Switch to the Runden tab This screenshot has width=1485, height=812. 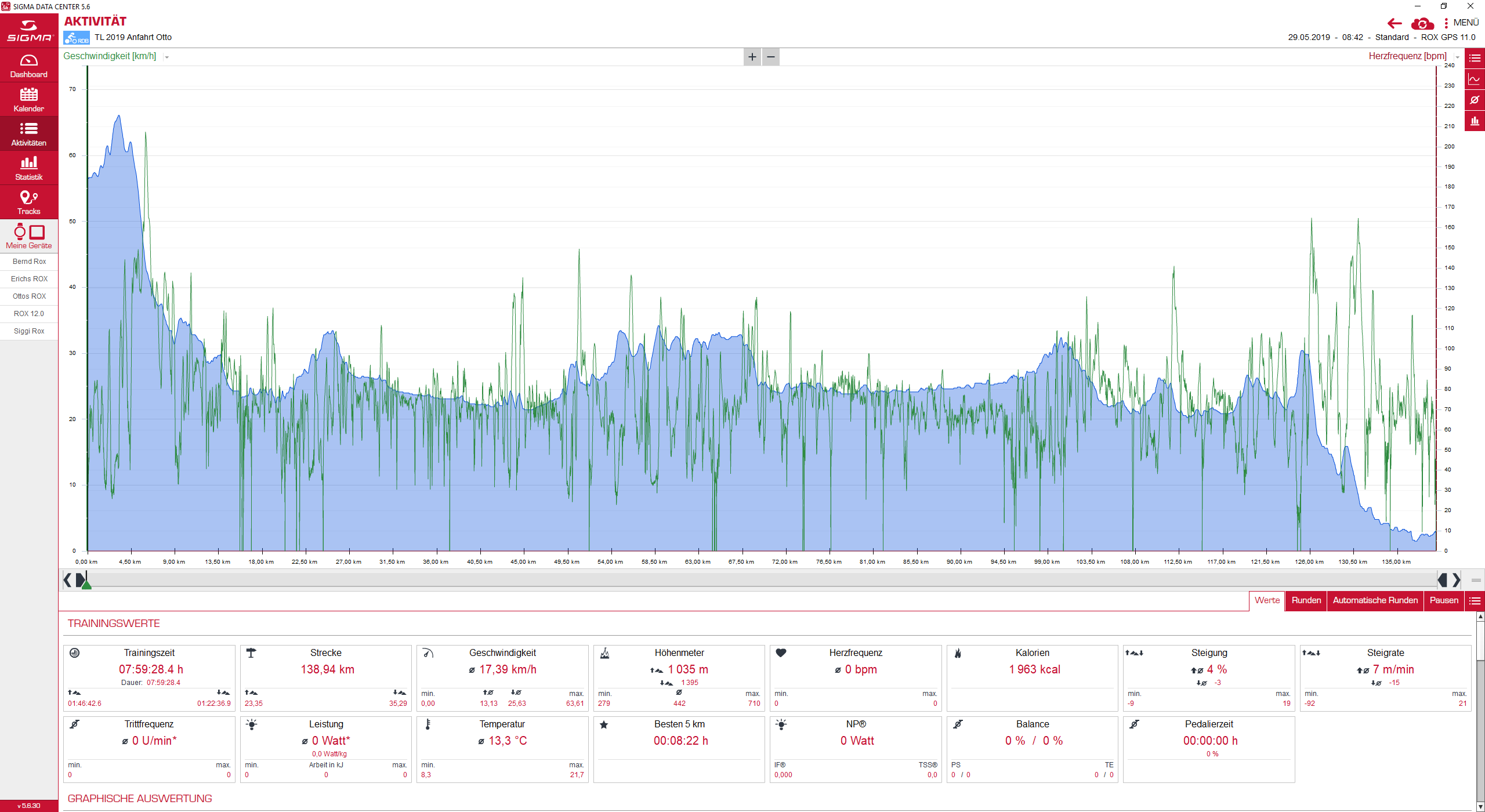(x=1306, y=600)
